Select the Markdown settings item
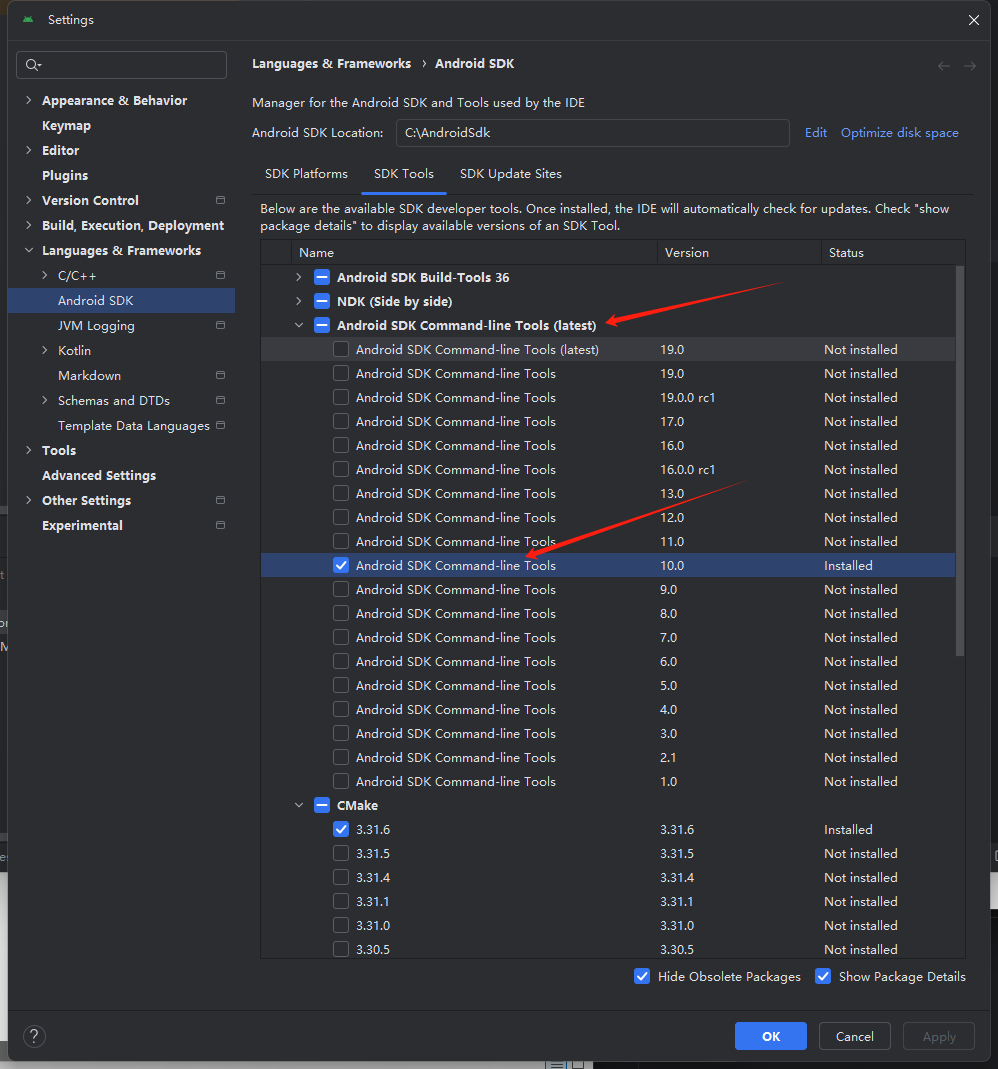The height and width of the screenshot is (1069, 998). 89,376
